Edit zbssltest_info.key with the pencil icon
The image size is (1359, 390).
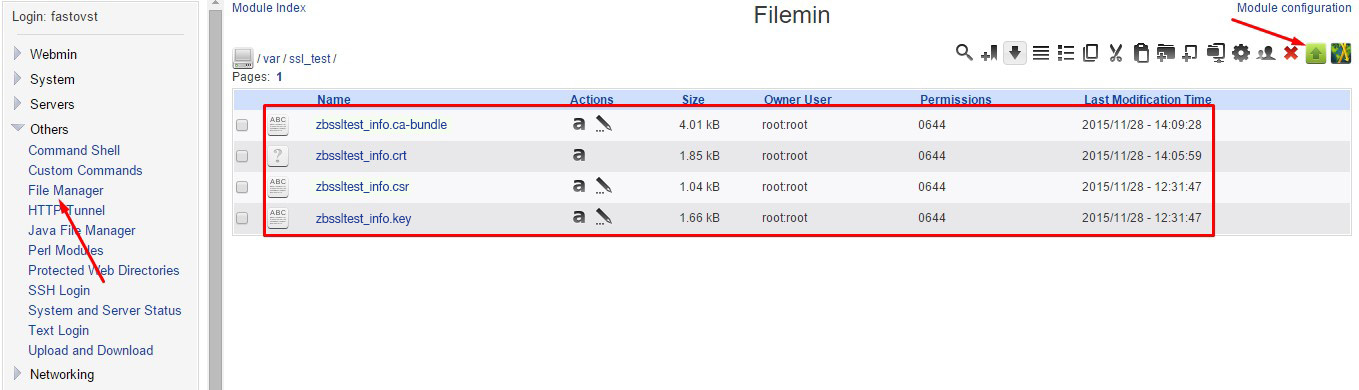[603, 217]
